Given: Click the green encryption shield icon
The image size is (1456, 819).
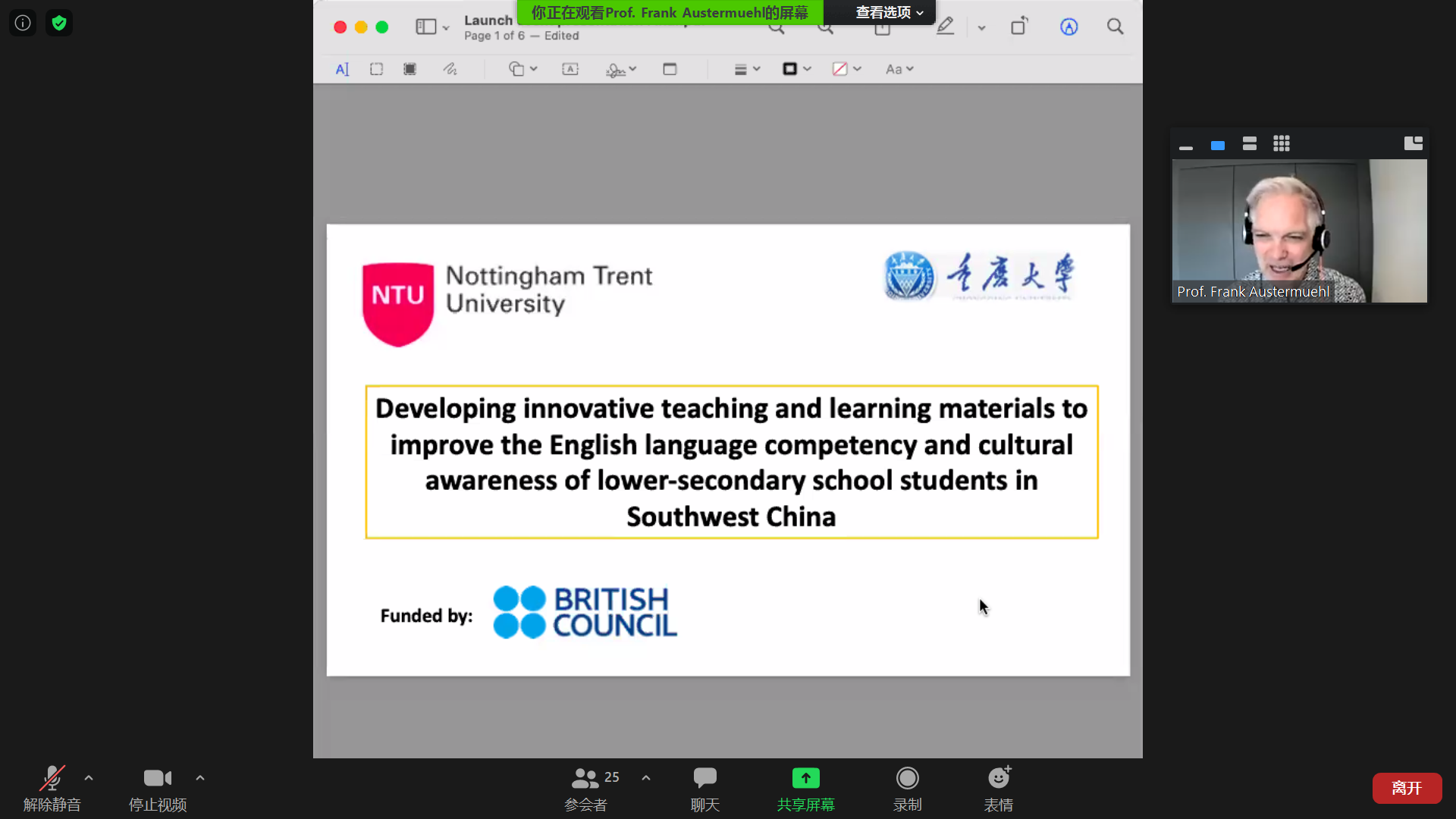Looking at the screenshot, I should tap(59, 23).
